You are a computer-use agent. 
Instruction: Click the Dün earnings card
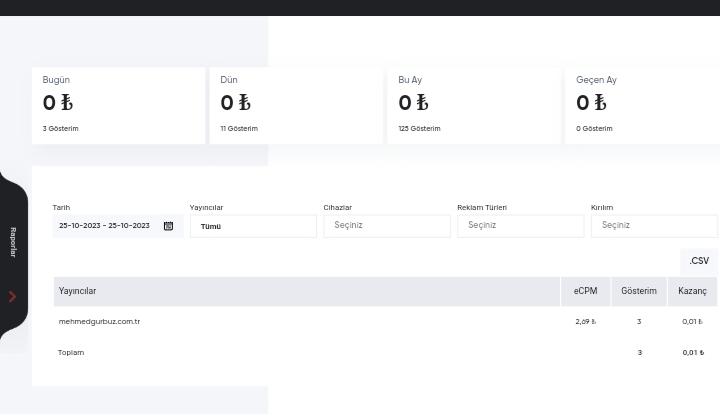pos(296,106)
